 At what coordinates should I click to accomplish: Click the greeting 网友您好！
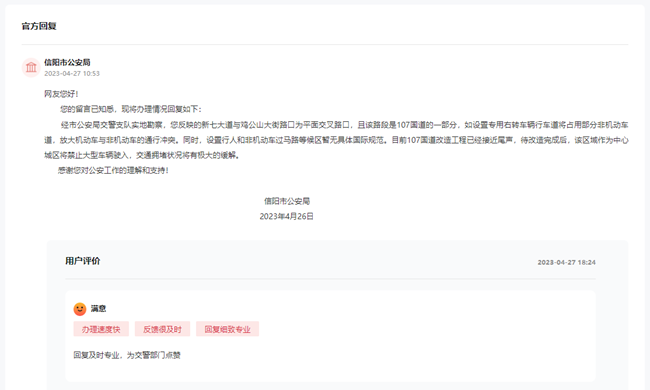(x=61, y=94)
